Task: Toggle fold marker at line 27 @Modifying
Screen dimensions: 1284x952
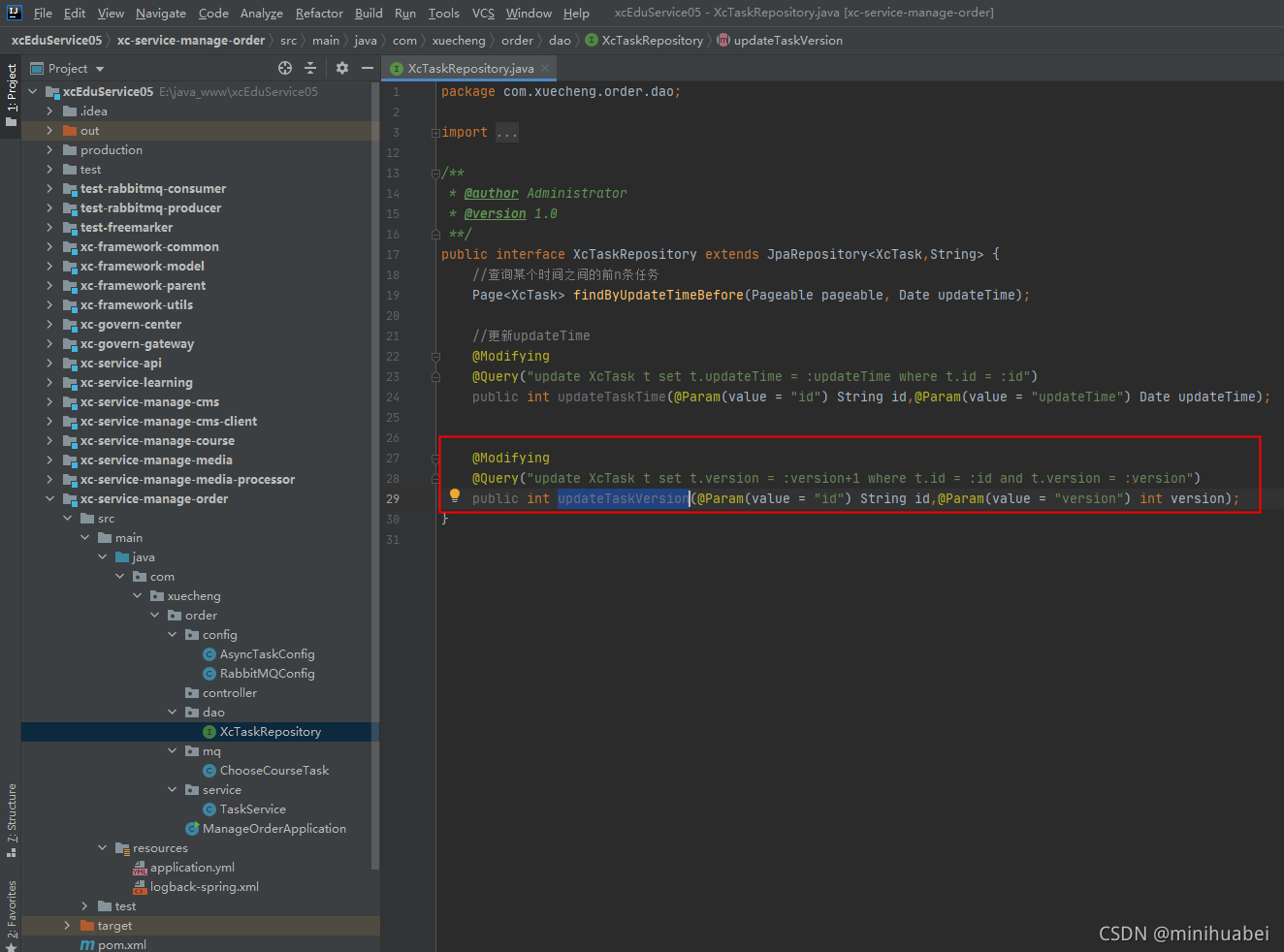Action: pyautogui.click(x=435, y=459)
